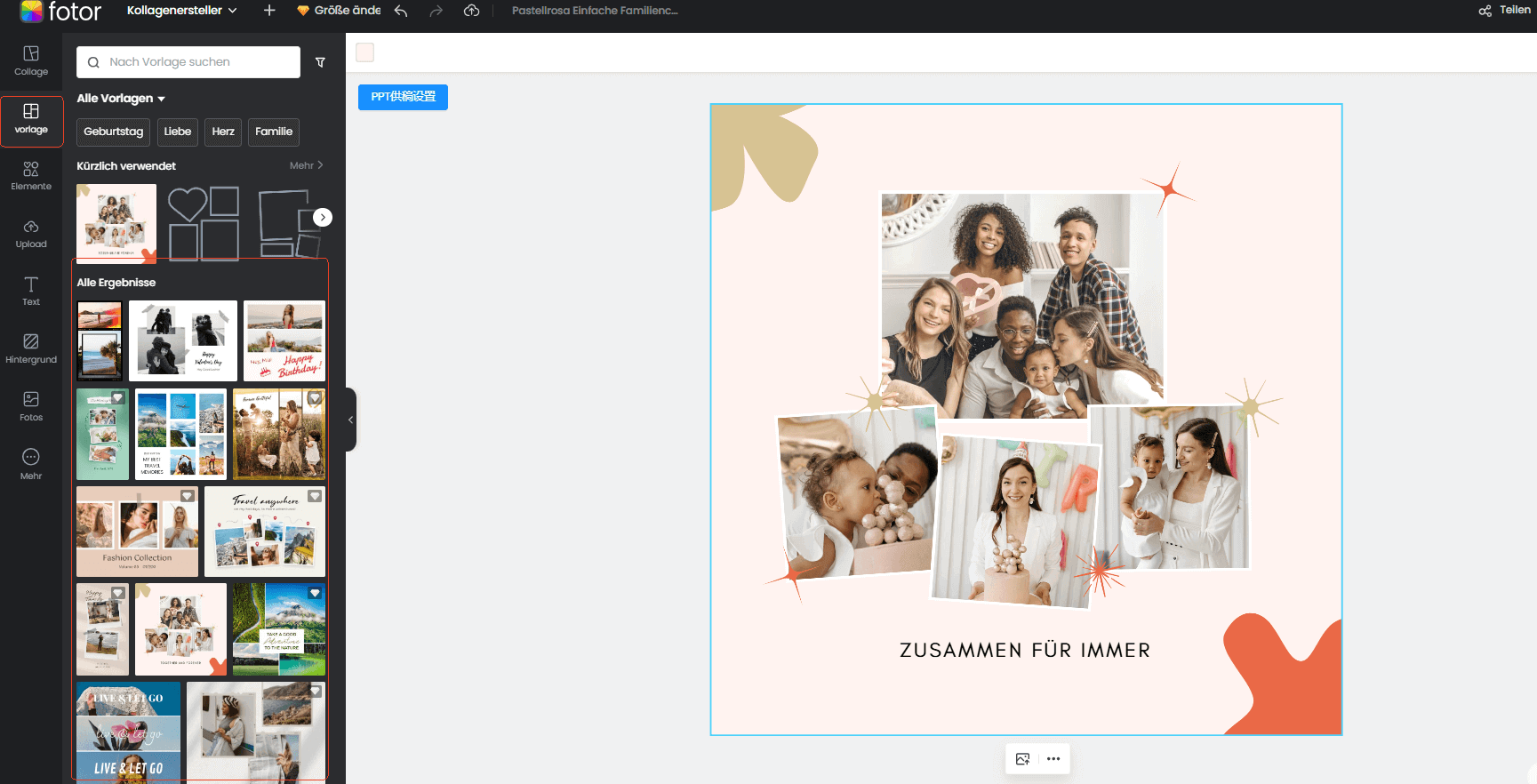Choose the Live & Let Go template
This screenshot has width=1537, height=784.
pos(128,732)
